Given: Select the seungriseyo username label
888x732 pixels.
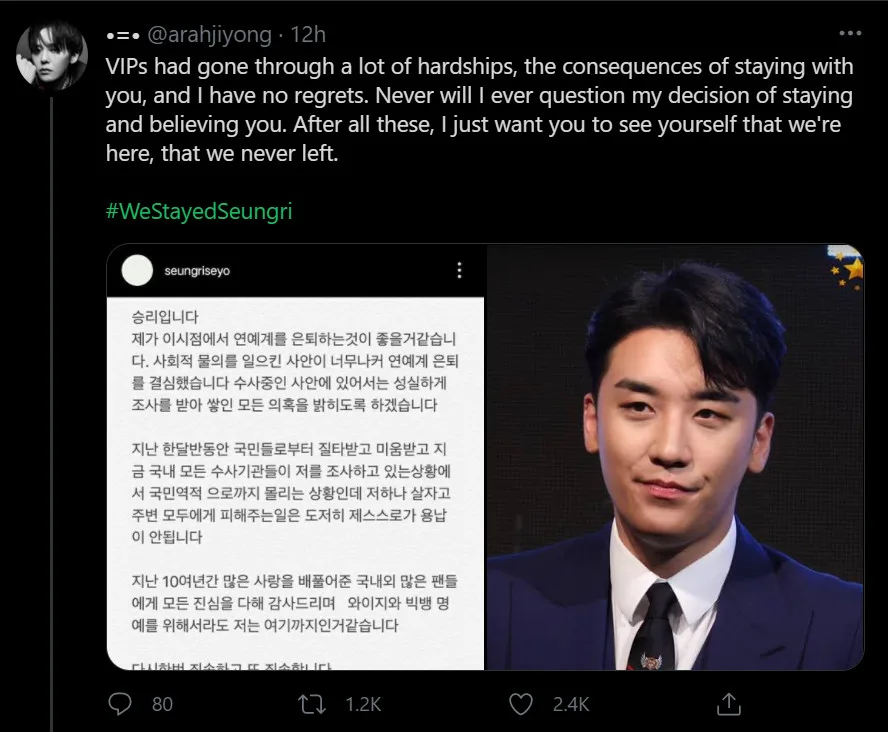Looking at the screenshot, I should tap(197, 271).
